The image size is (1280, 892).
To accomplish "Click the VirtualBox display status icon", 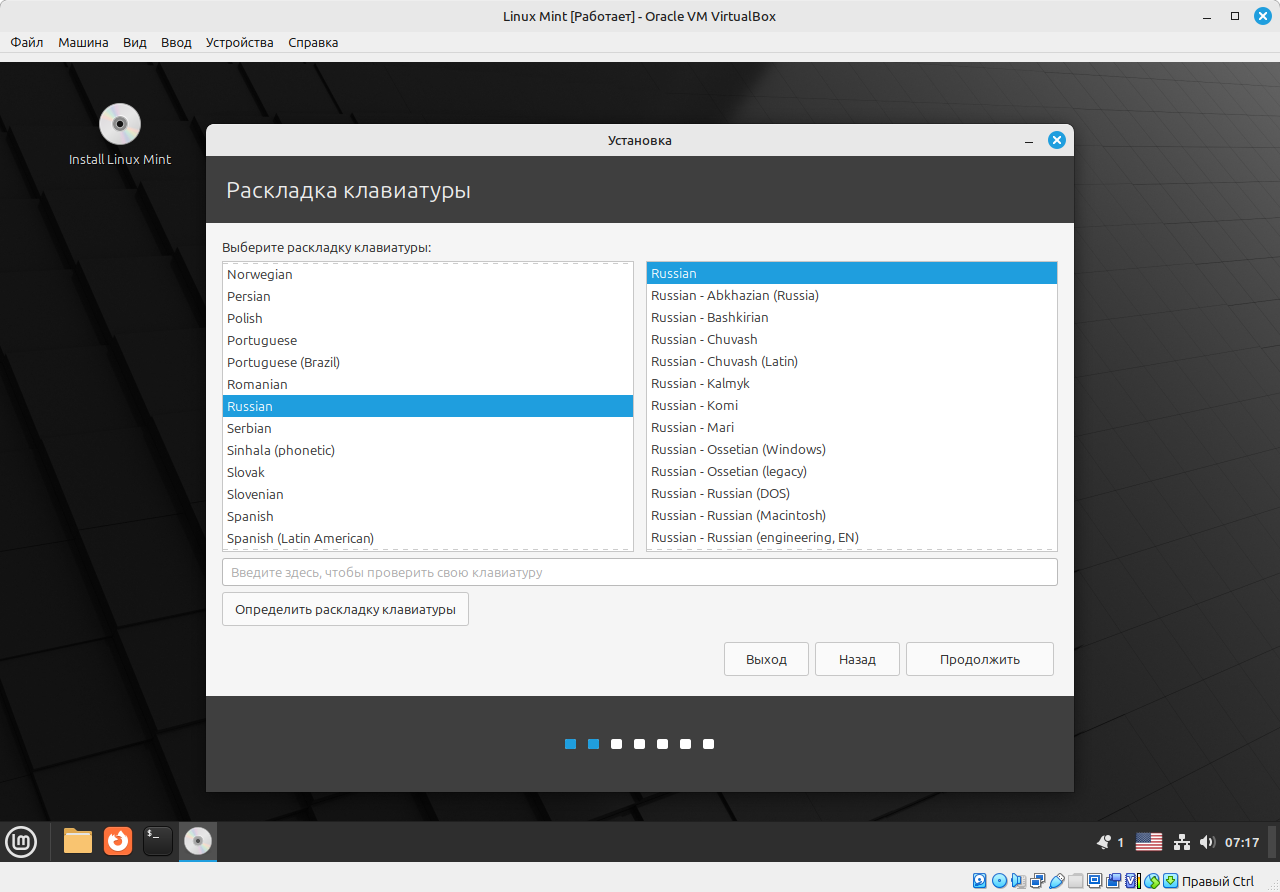I will [x=1094, y=881].
